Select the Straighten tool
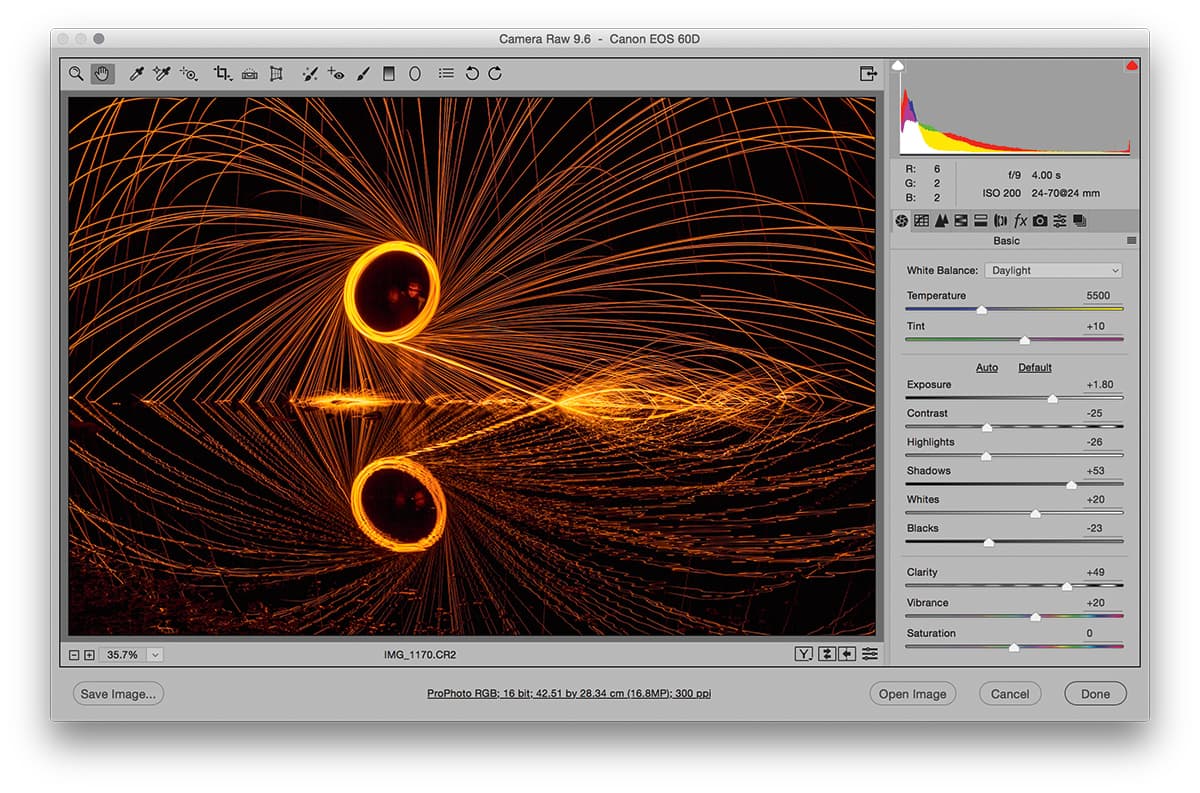 coord(250,74)
